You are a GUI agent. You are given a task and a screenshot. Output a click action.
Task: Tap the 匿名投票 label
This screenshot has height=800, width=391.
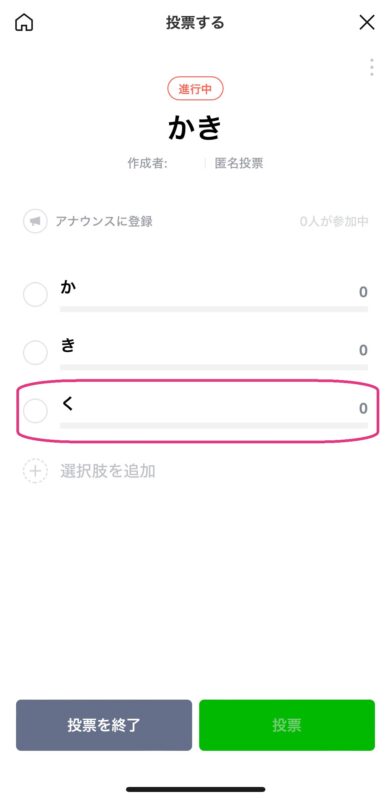(239, 163)
